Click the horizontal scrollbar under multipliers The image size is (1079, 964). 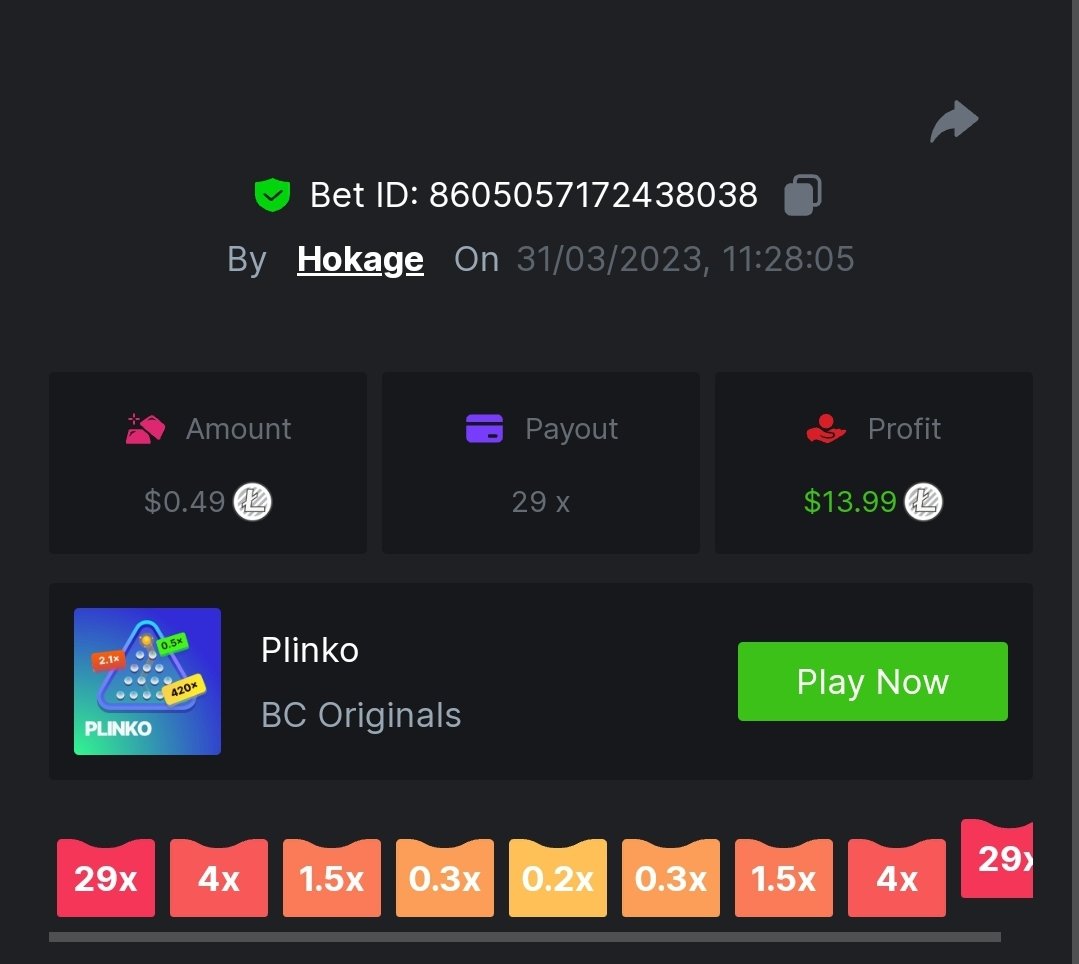524,937
